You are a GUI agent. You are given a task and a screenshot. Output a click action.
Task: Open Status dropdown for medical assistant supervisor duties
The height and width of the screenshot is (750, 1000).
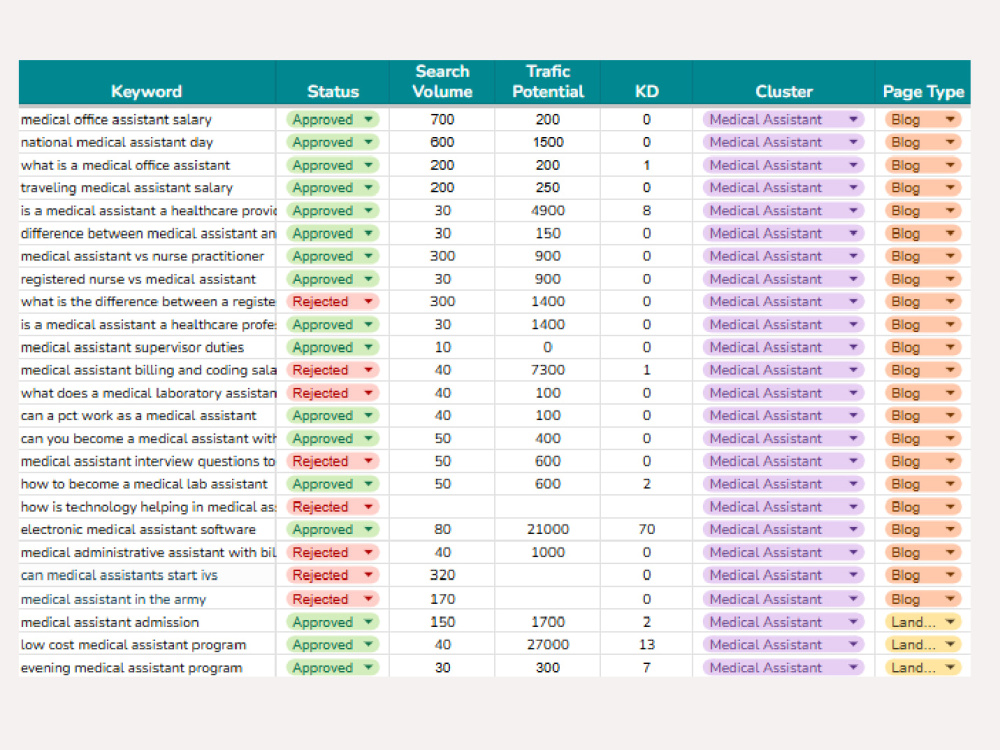point(332,347)
